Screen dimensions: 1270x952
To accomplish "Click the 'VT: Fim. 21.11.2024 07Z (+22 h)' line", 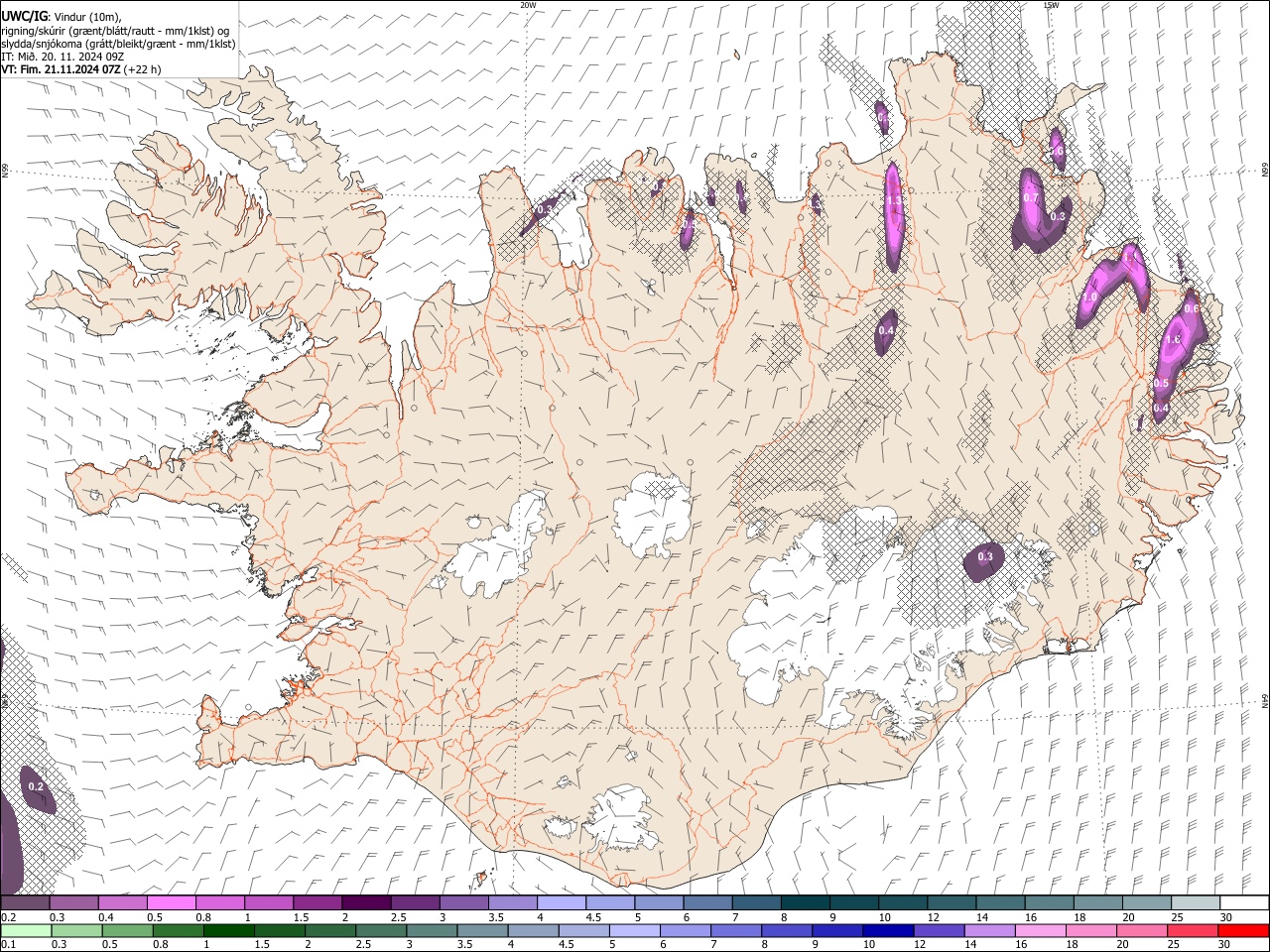I will [x=81, y=69].
